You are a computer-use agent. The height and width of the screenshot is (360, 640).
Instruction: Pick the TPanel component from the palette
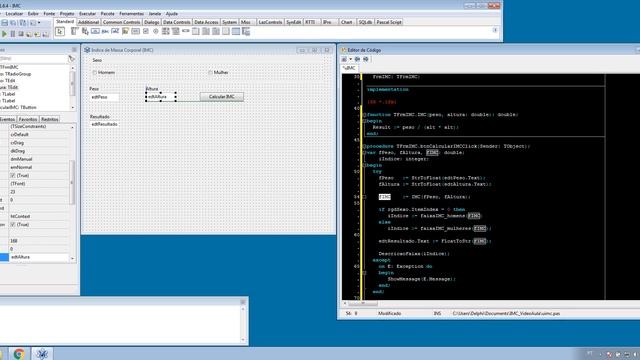point(226,31)
